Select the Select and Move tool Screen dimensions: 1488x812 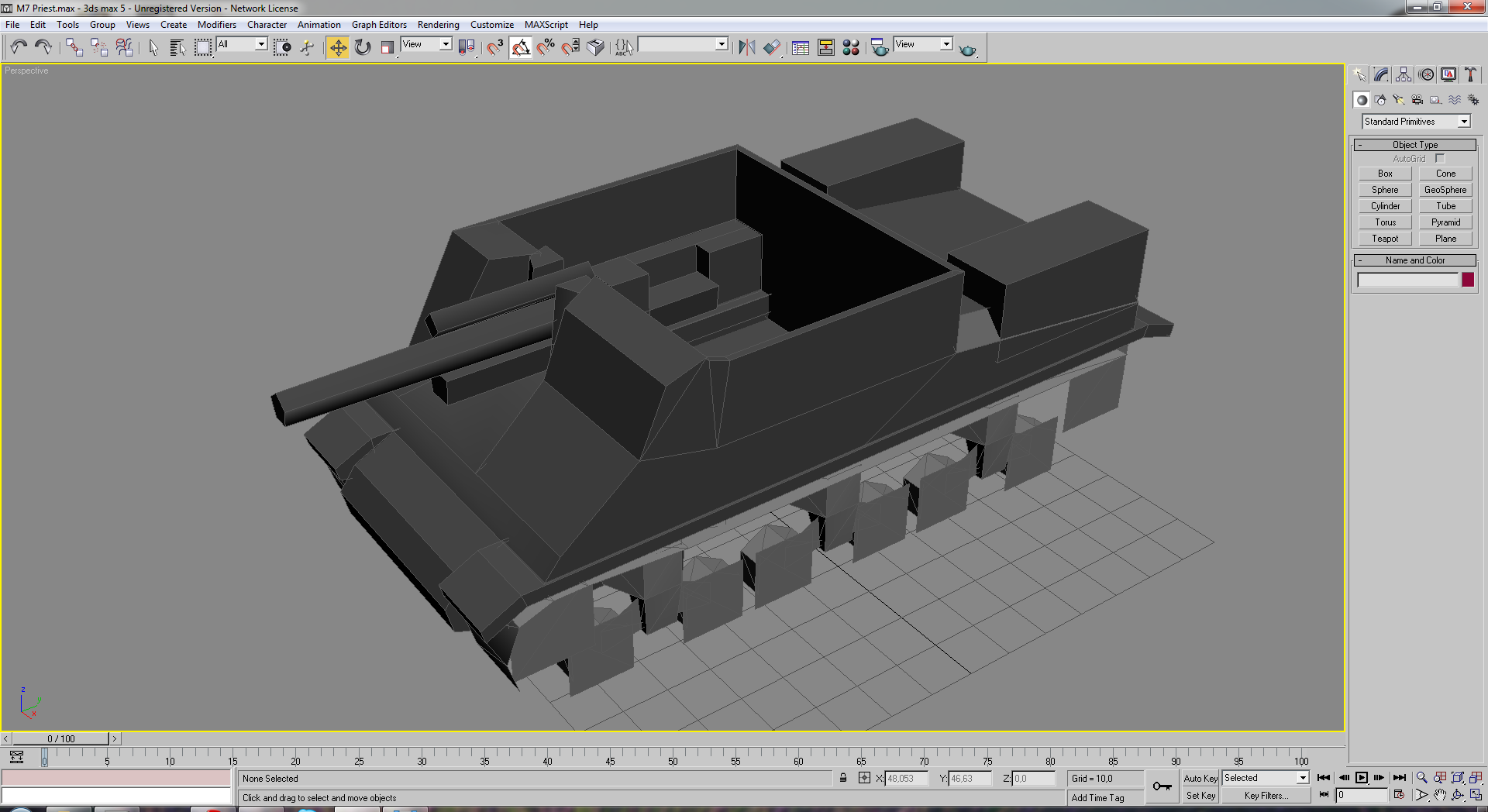[x=338, y=47]
